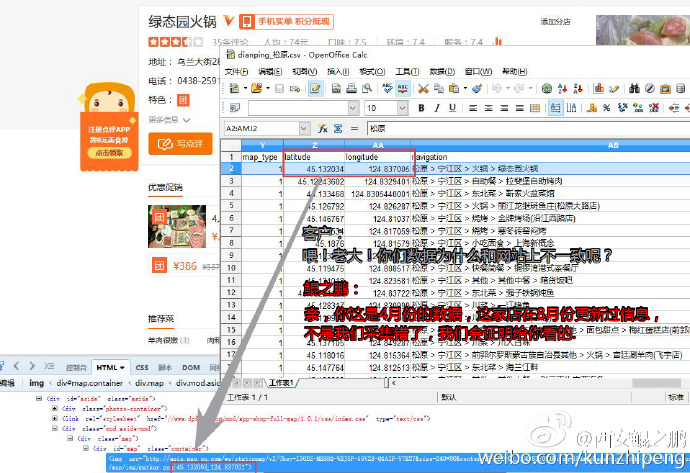The image size is (690, 473).
Task: Click div#map.container breadcrumb in Firebug
Action: point(90,383)
